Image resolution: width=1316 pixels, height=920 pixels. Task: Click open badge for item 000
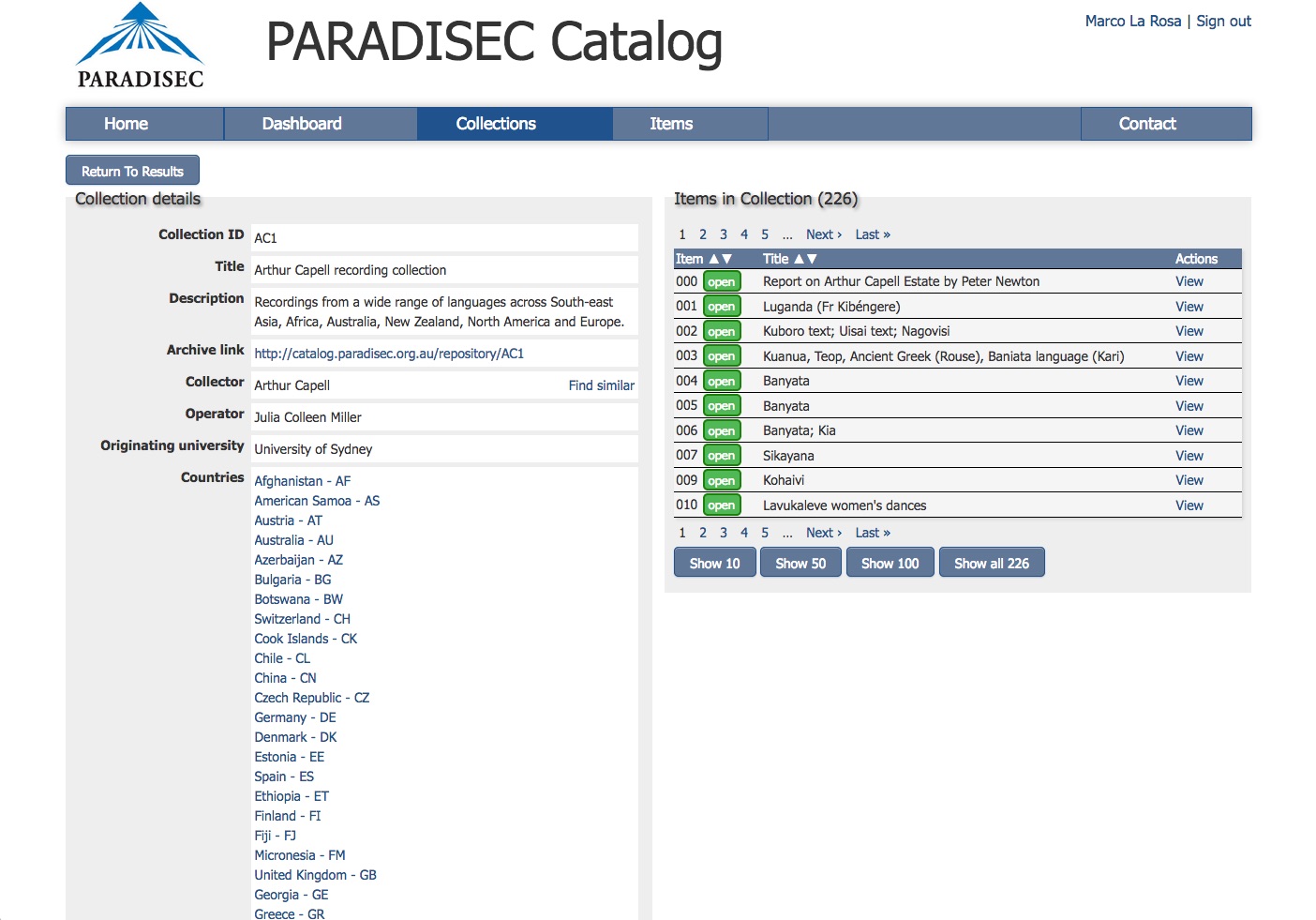pyautogui.click(x=722, y=281)
